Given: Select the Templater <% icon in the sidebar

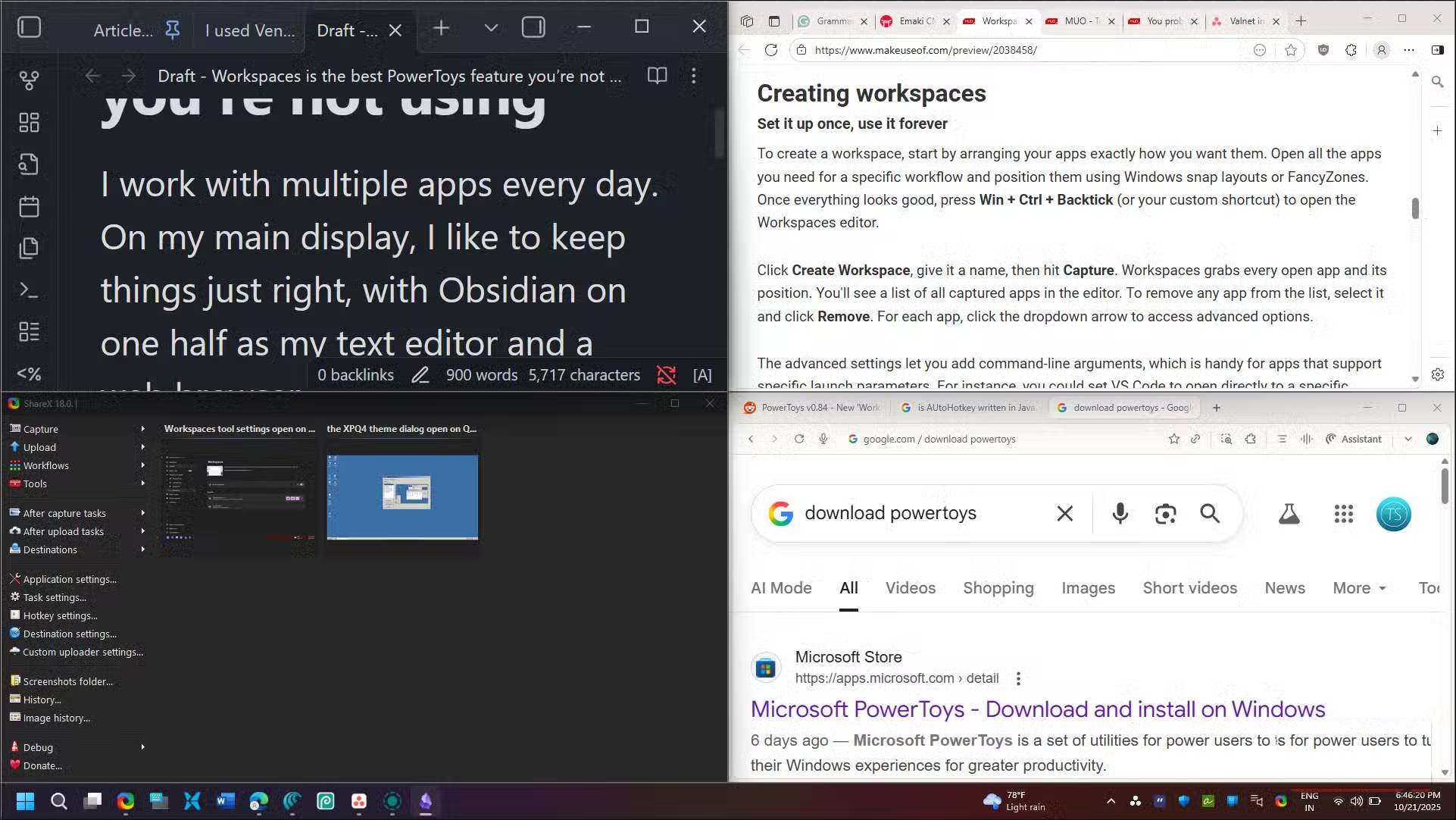Looking at the screenshot, I should pos(29,374).
